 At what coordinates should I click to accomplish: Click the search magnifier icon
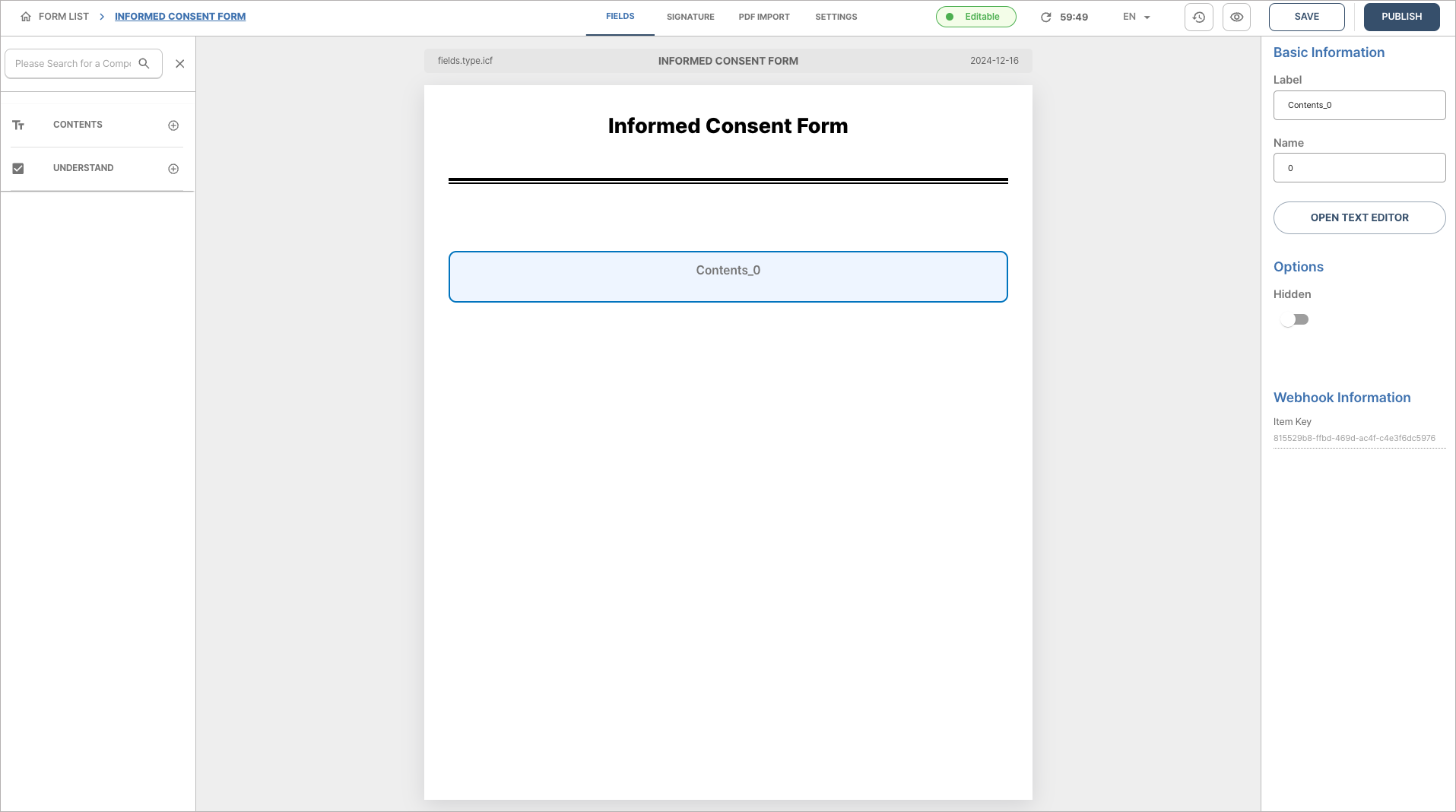click(144, 64)
